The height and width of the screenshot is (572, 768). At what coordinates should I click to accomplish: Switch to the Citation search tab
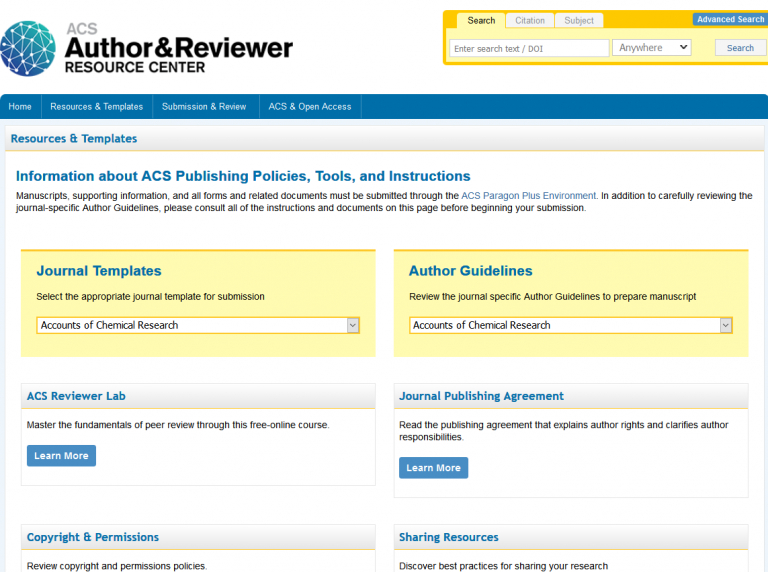529,21
